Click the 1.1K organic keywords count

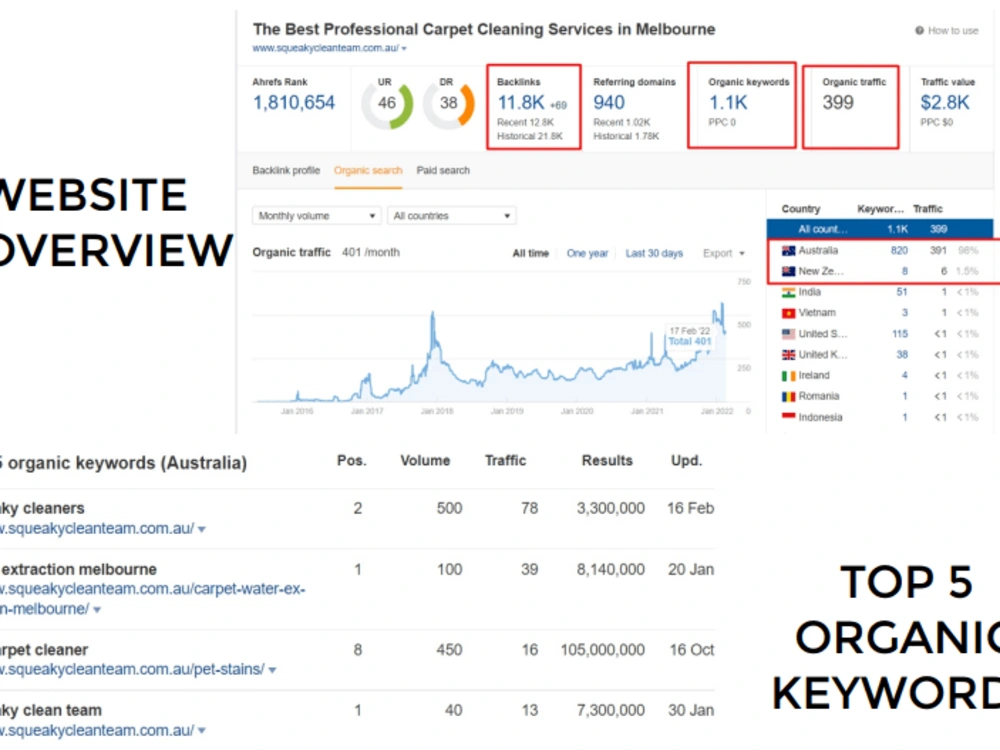tap(728, 103)
